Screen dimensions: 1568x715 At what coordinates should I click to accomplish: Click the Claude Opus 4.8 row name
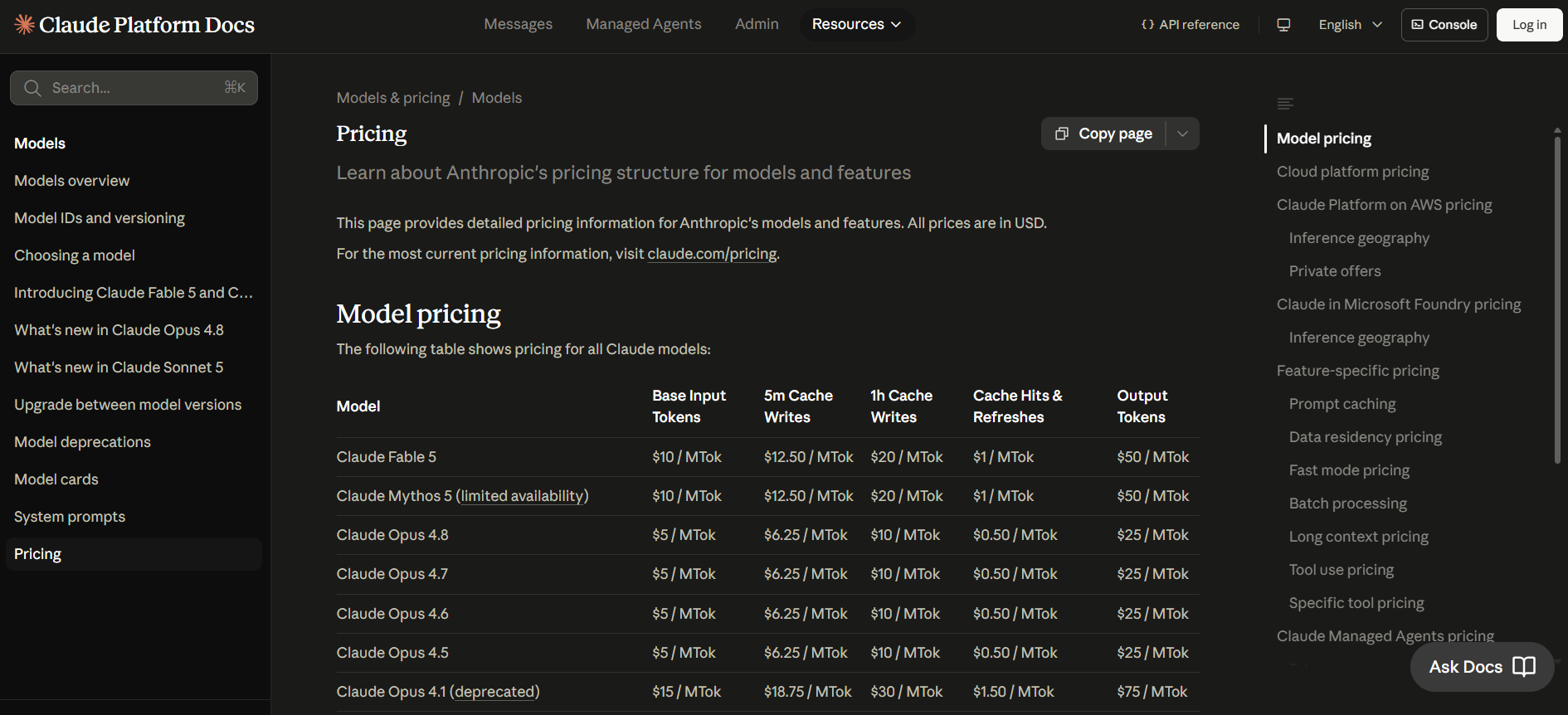[392, 535]
